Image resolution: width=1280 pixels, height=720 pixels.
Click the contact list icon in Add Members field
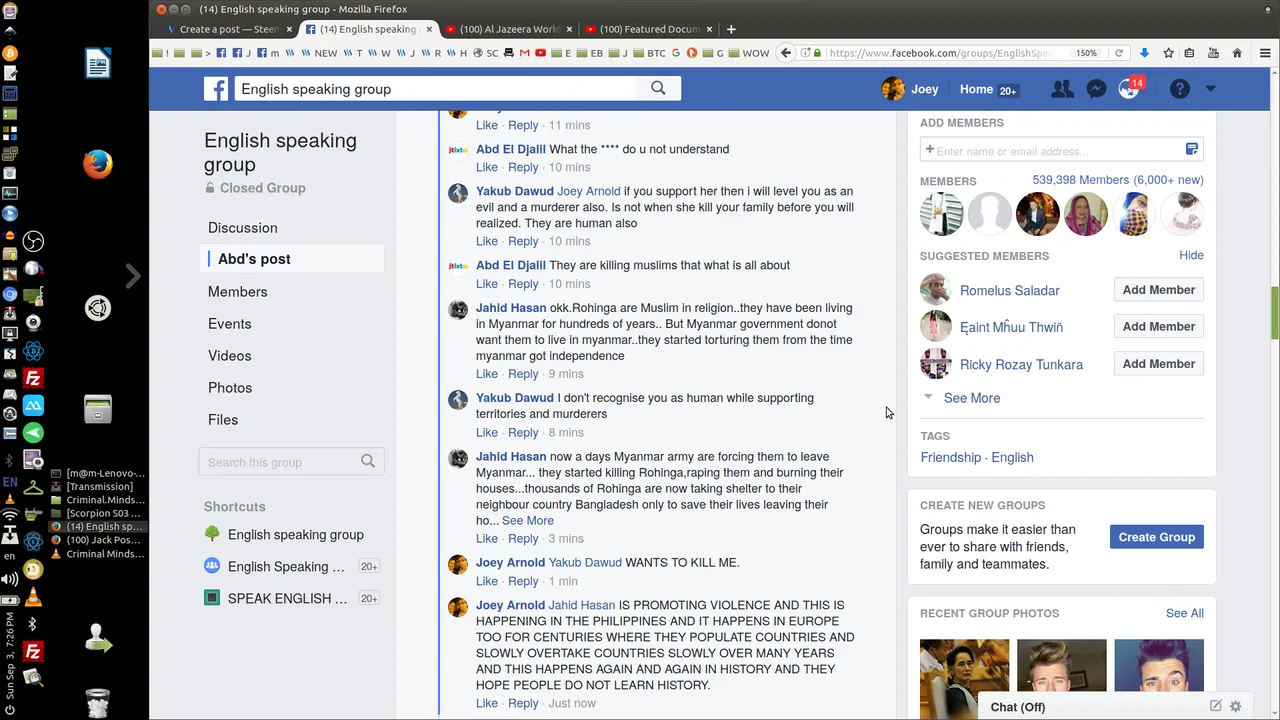[x=1191, y=149]
